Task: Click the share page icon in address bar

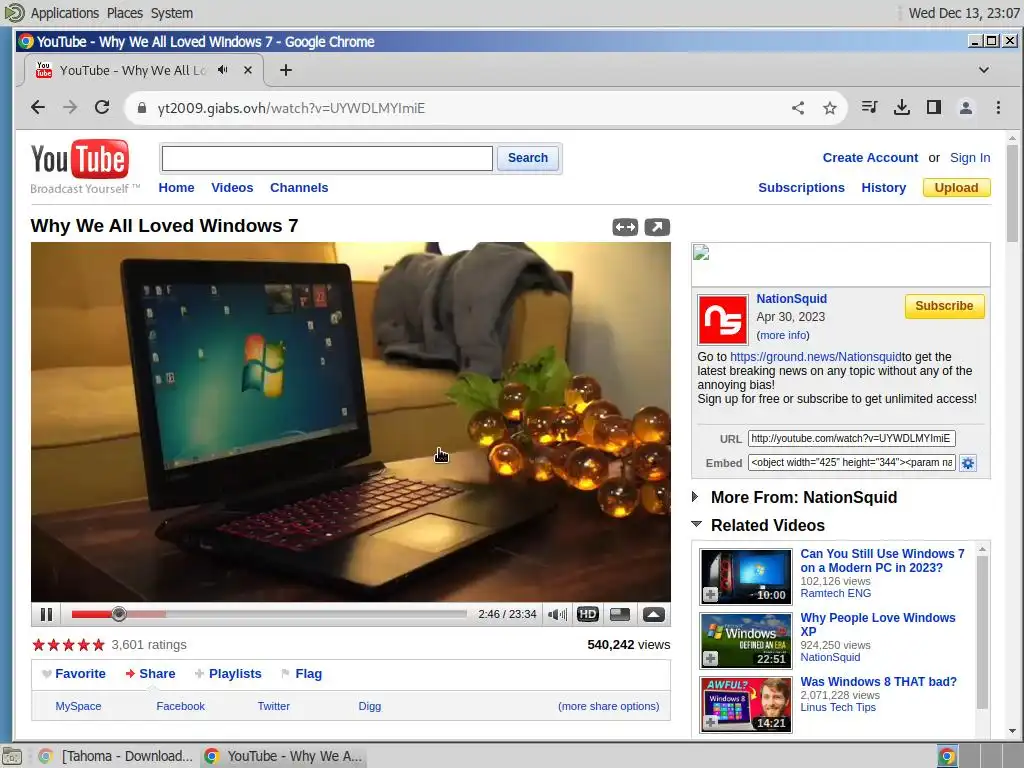Action: coord(798,108)
